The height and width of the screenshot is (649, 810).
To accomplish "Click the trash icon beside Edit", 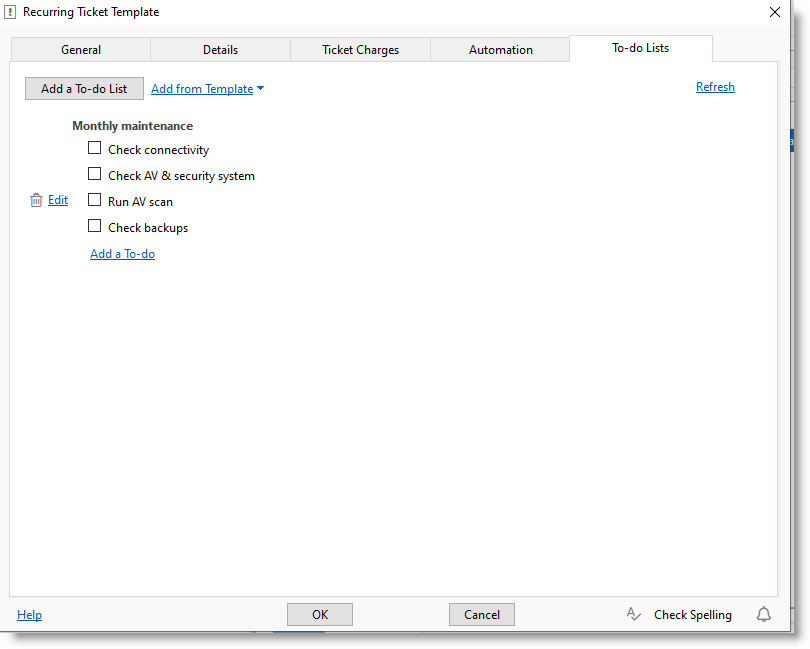I will 36,200.
